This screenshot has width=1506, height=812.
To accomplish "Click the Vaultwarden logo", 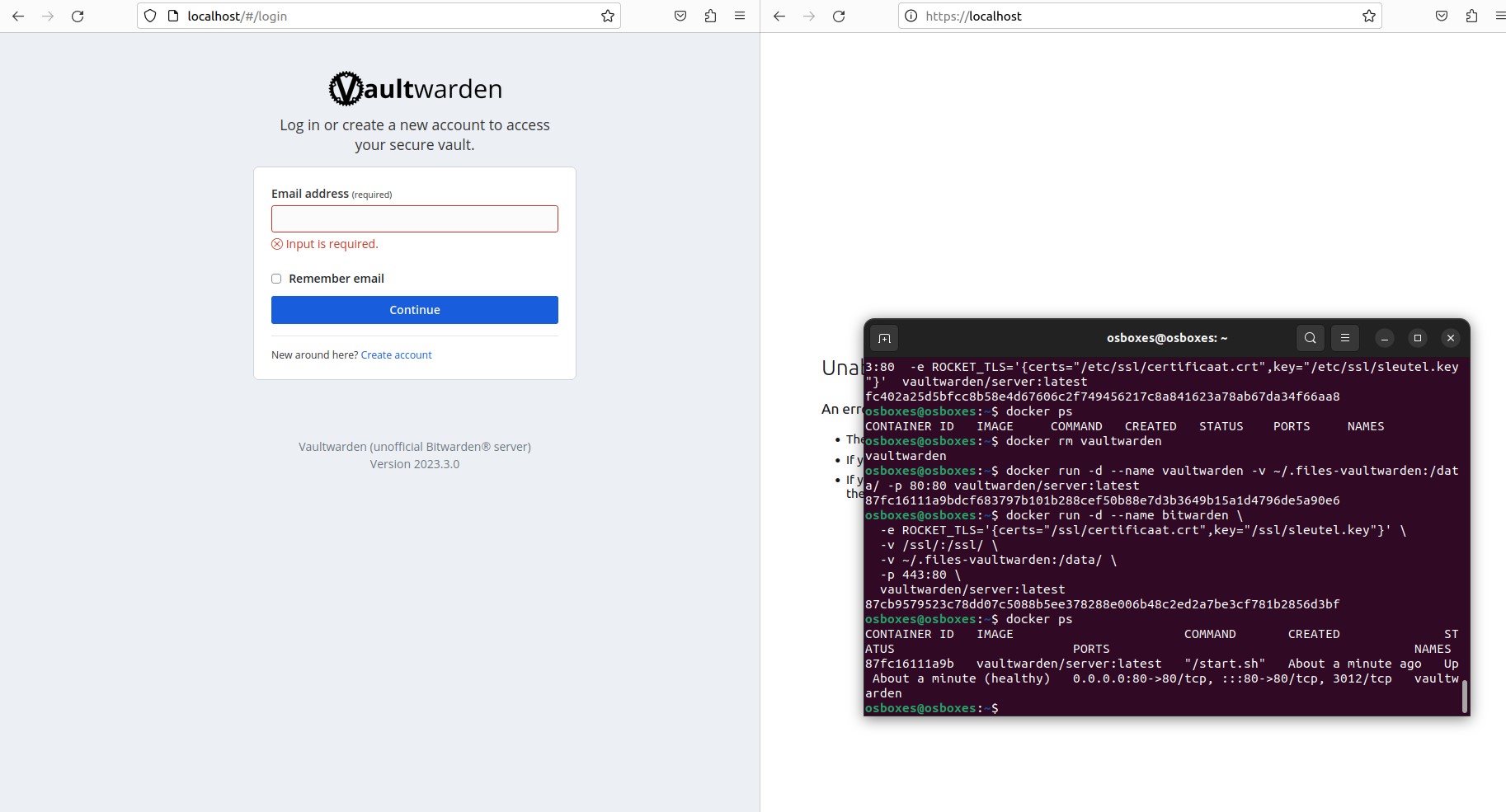I will [415, 88].
